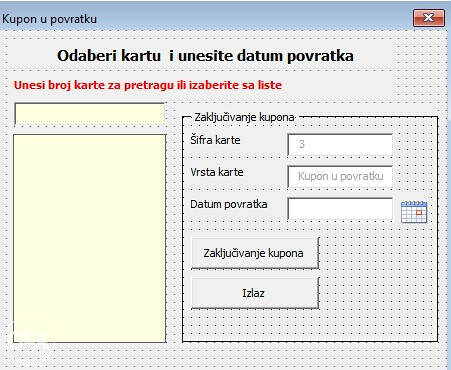Click the 'Datum povratka' label
The width and height of the screenshot is (451, 370).
click(x=229, y=204)
